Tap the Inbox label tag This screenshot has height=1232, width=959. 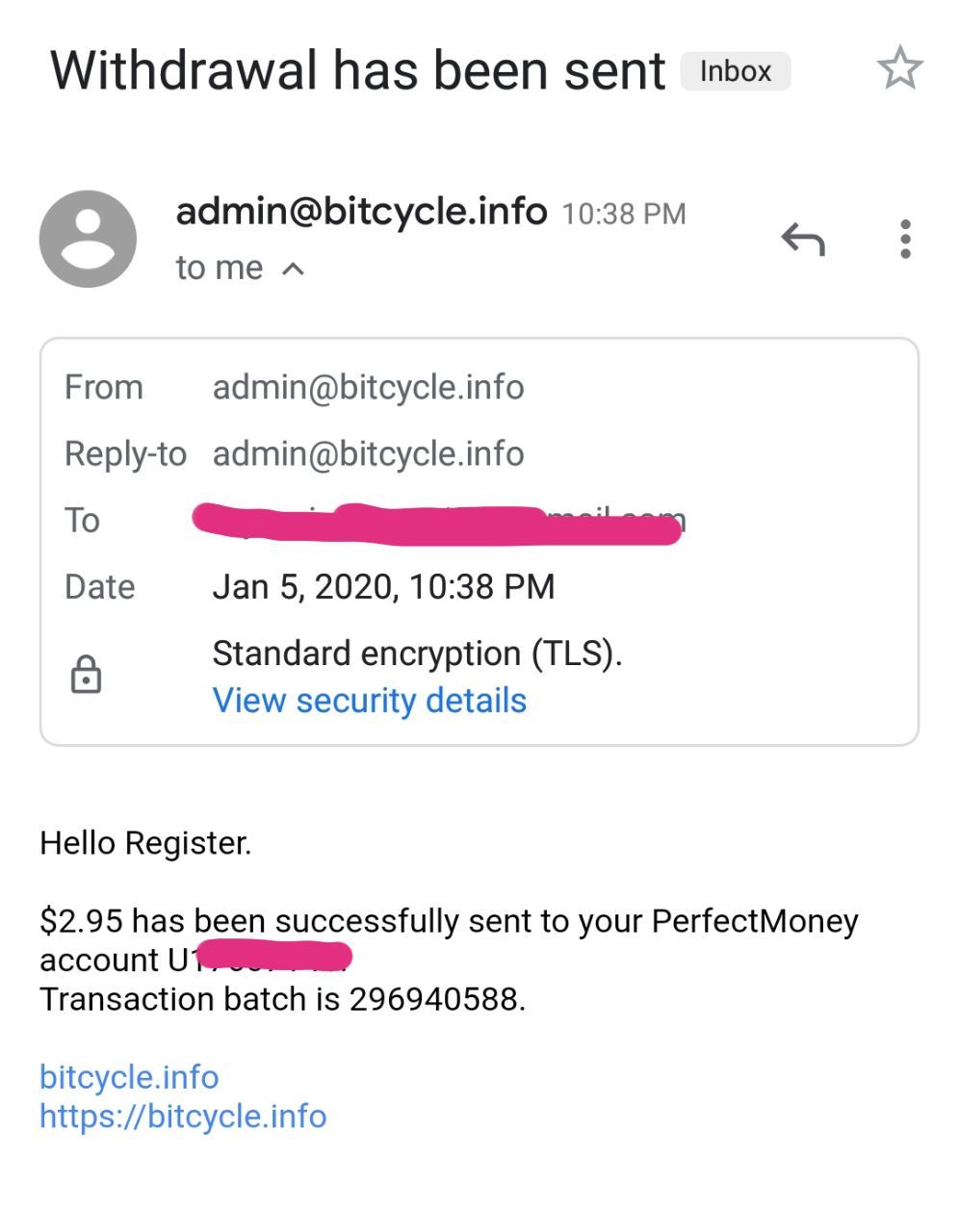pos(735,71)
